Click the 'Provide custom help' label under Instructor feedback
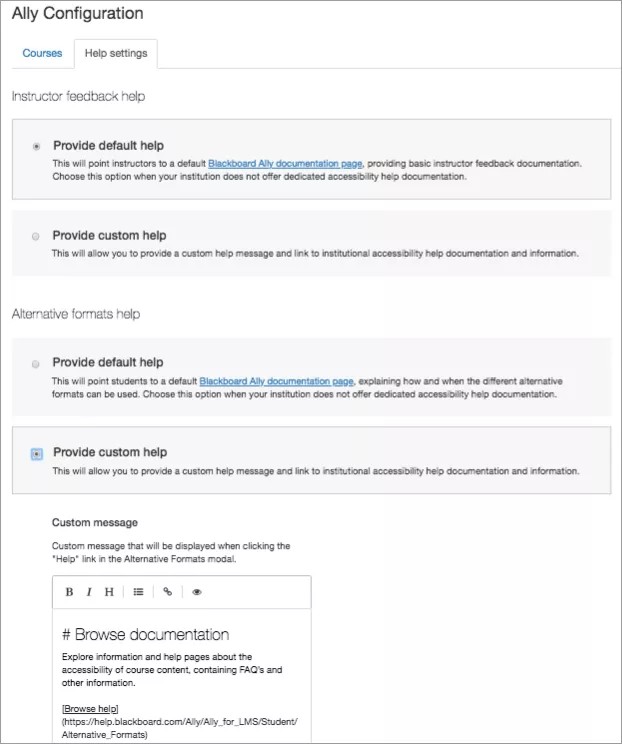The height and width of the screenshot is (744, 622). click(x=109, y=236)
